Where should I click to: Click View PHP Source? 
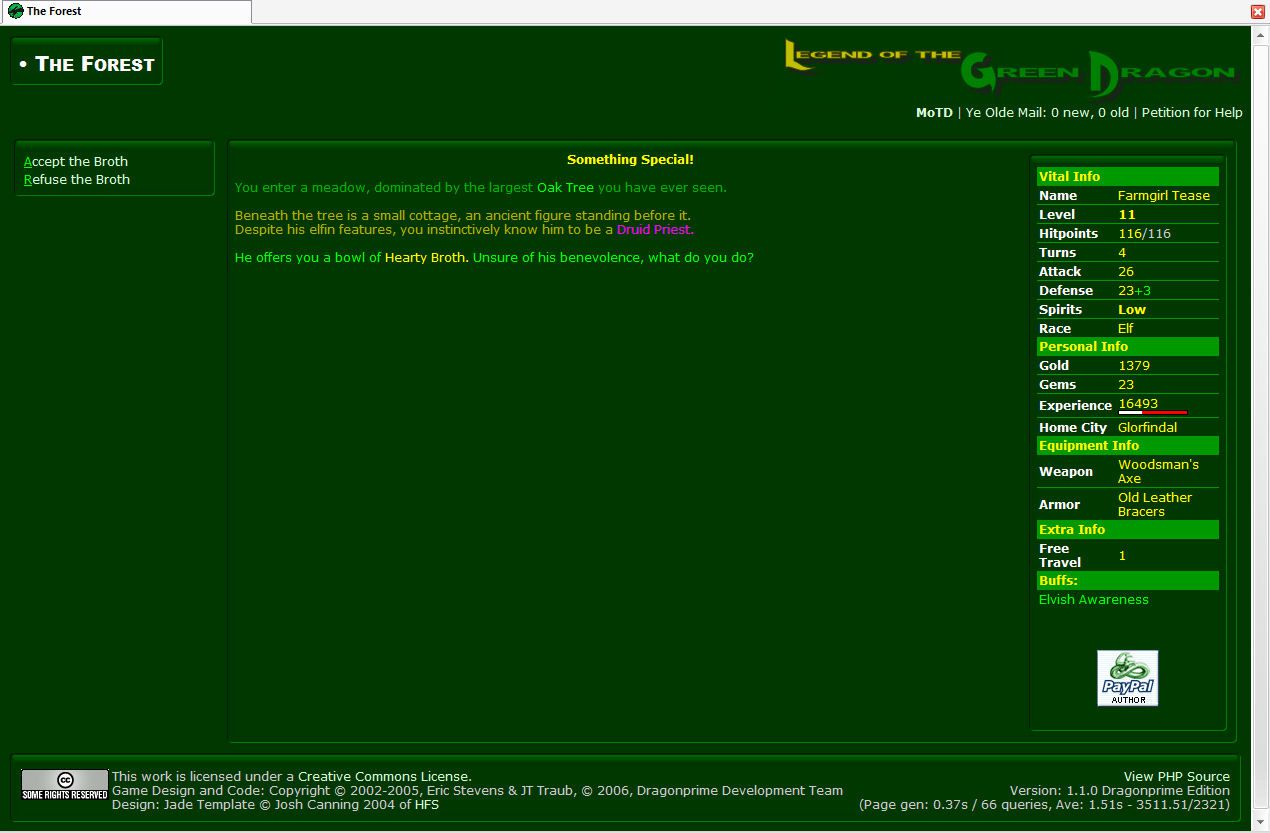pos(1176,777)
